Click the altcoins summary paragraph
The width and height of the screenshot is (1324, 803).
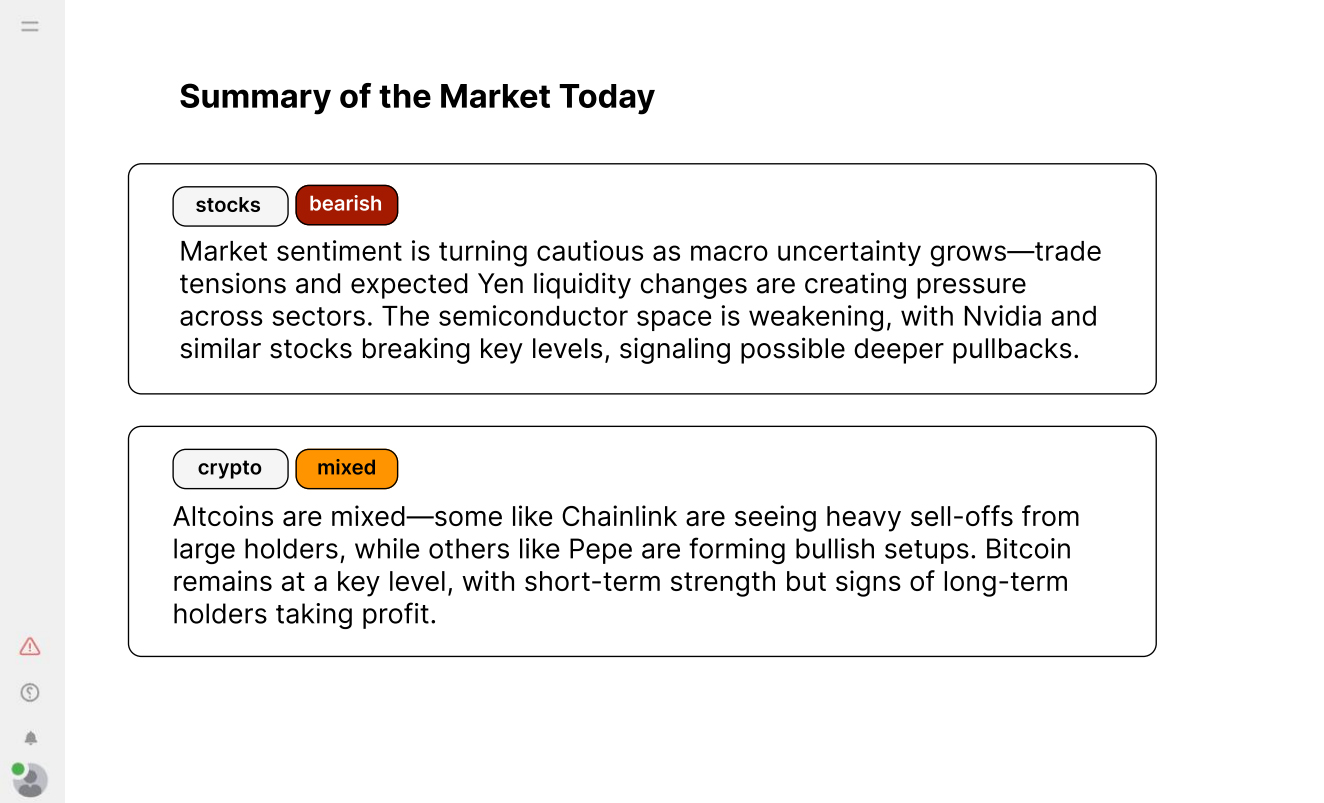click(x=626, y=565)
